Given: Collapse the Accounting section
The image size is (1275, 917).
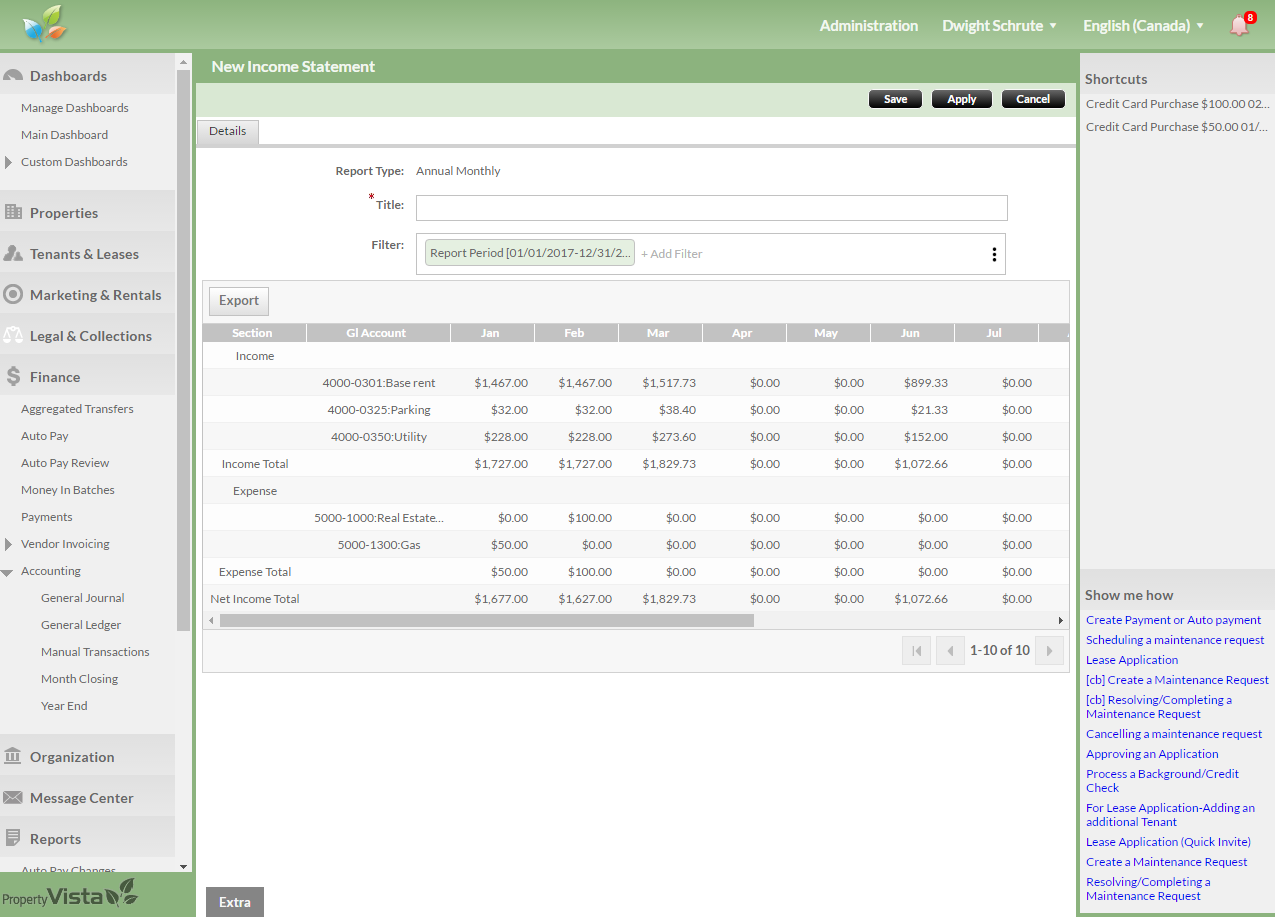Looking at the screenshot, I should [8, 572].
